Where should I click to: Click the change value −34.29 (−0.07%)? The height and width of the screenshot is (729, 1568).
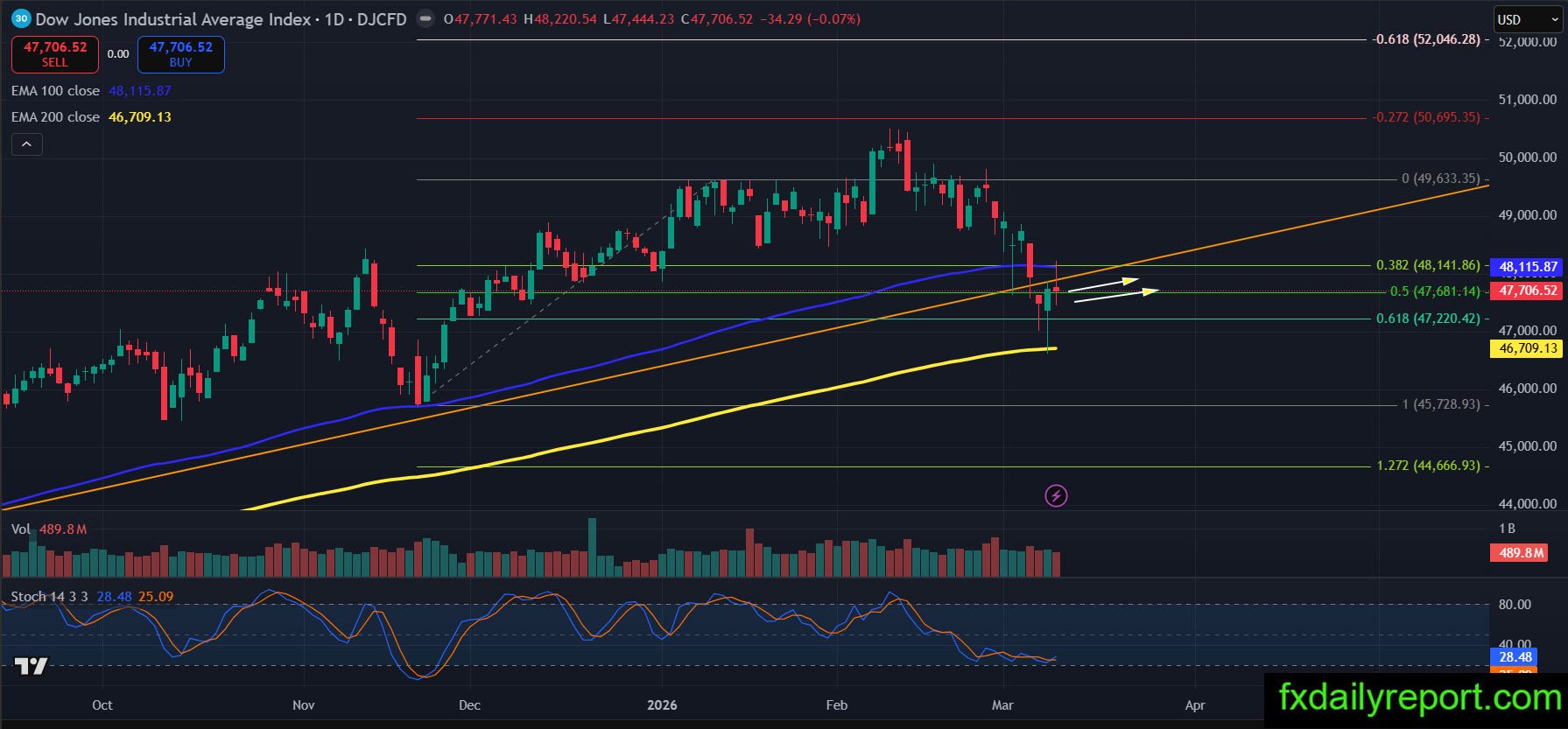tap(810, 18)
